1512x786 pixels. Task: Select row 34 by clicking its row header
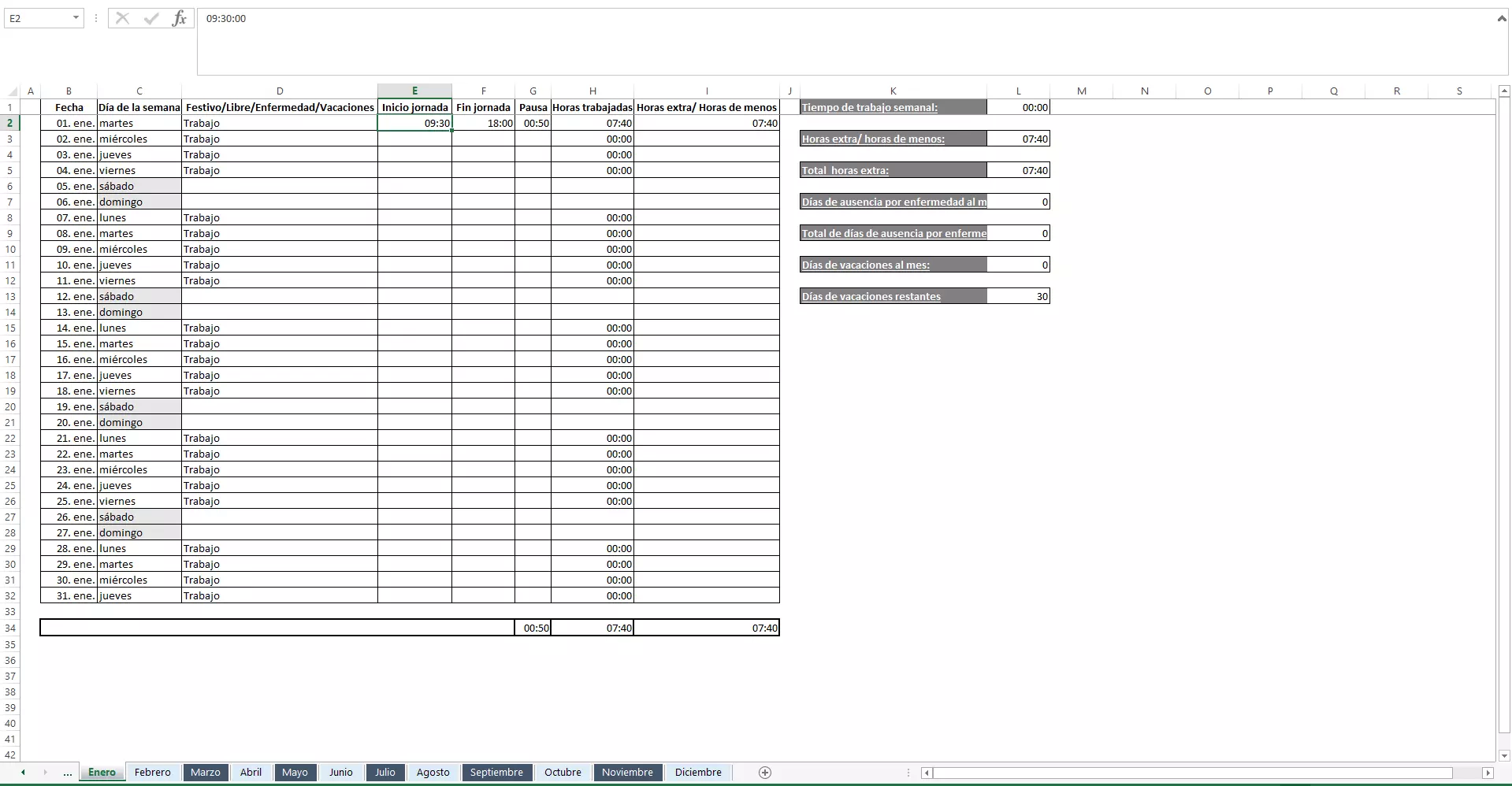click(9, 628)
